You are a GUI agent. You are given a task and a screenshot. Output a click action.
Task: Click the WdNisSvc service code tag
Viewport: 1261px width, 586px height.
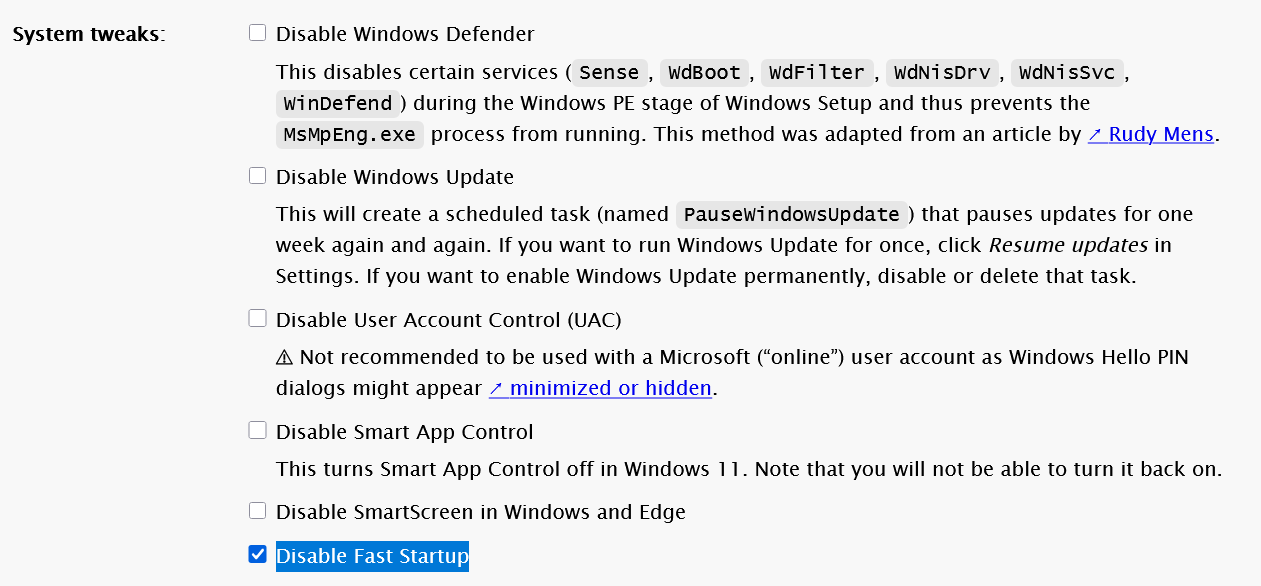(1067, 72)
